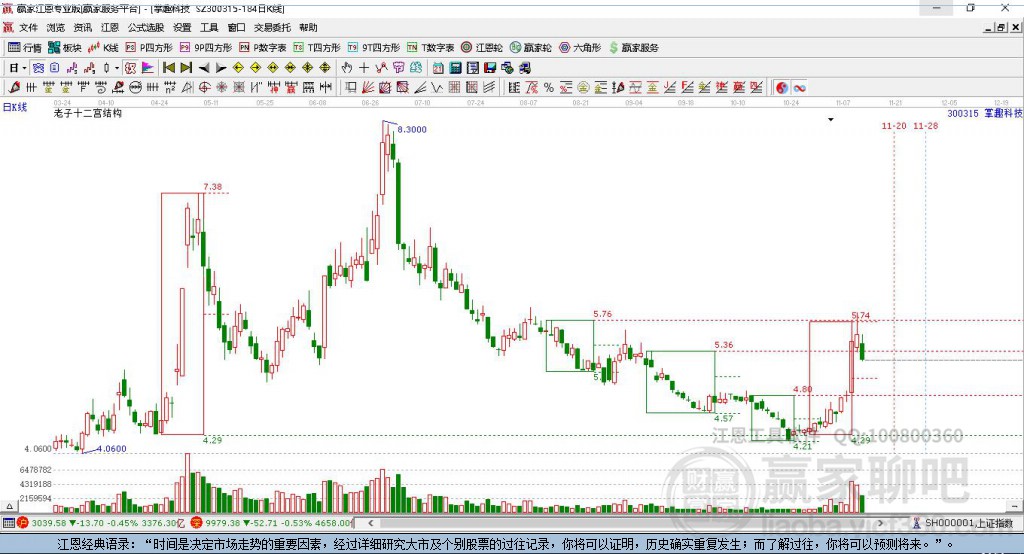Toggle the 权 adjustment button

[131, 68]
